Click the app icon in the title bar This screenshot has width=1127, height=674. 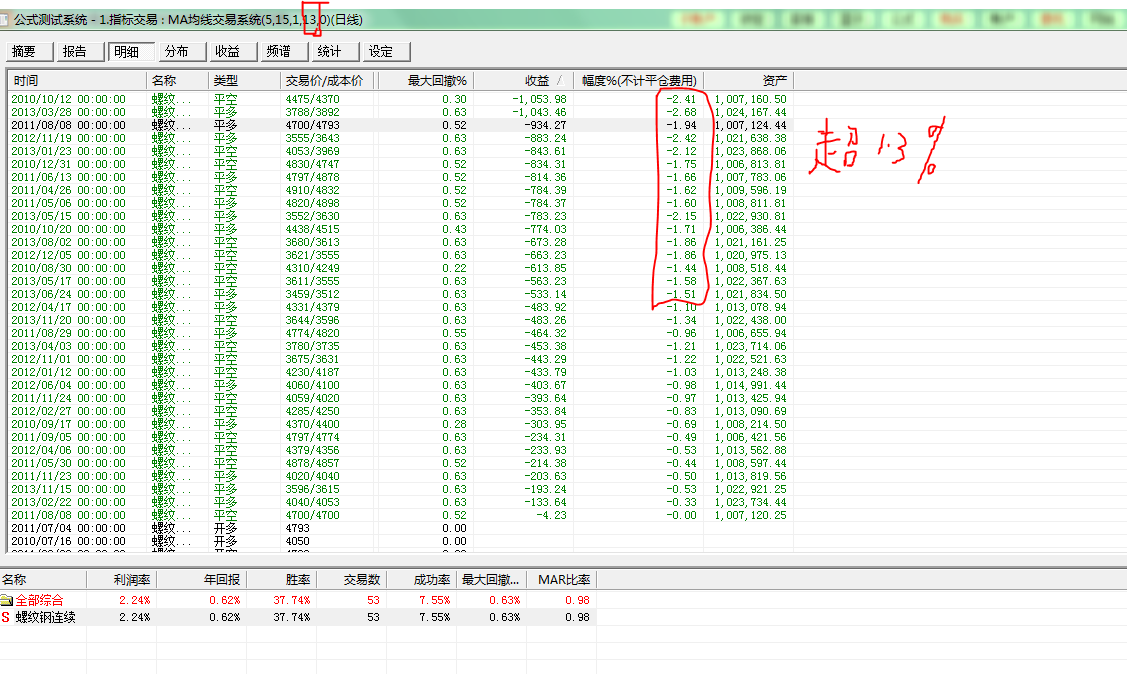pos(6,19)
